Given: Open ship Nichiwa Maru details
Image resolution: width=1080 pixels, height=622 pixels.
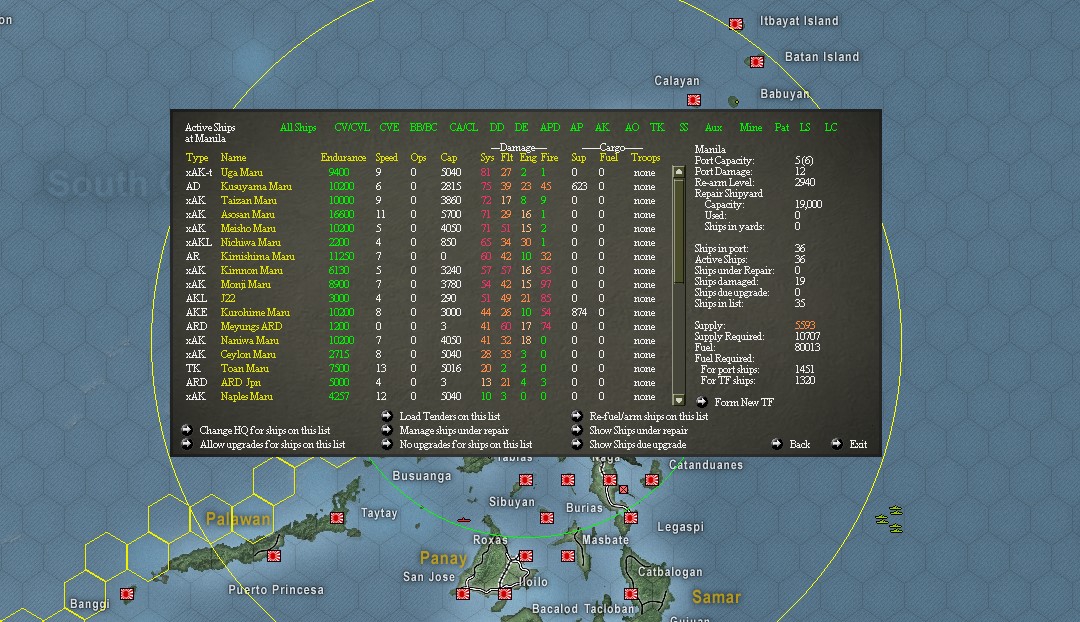Looking at the screenshot, I should click(251, 242).
